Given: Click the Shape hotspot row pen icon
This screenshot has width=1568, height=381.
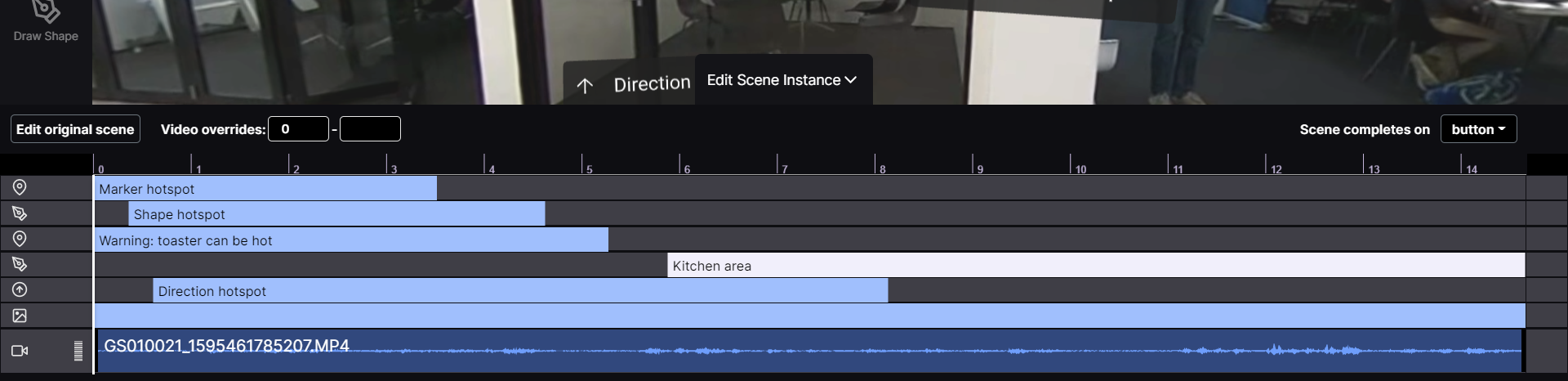Looking at the screenshot, I should 20,213.
